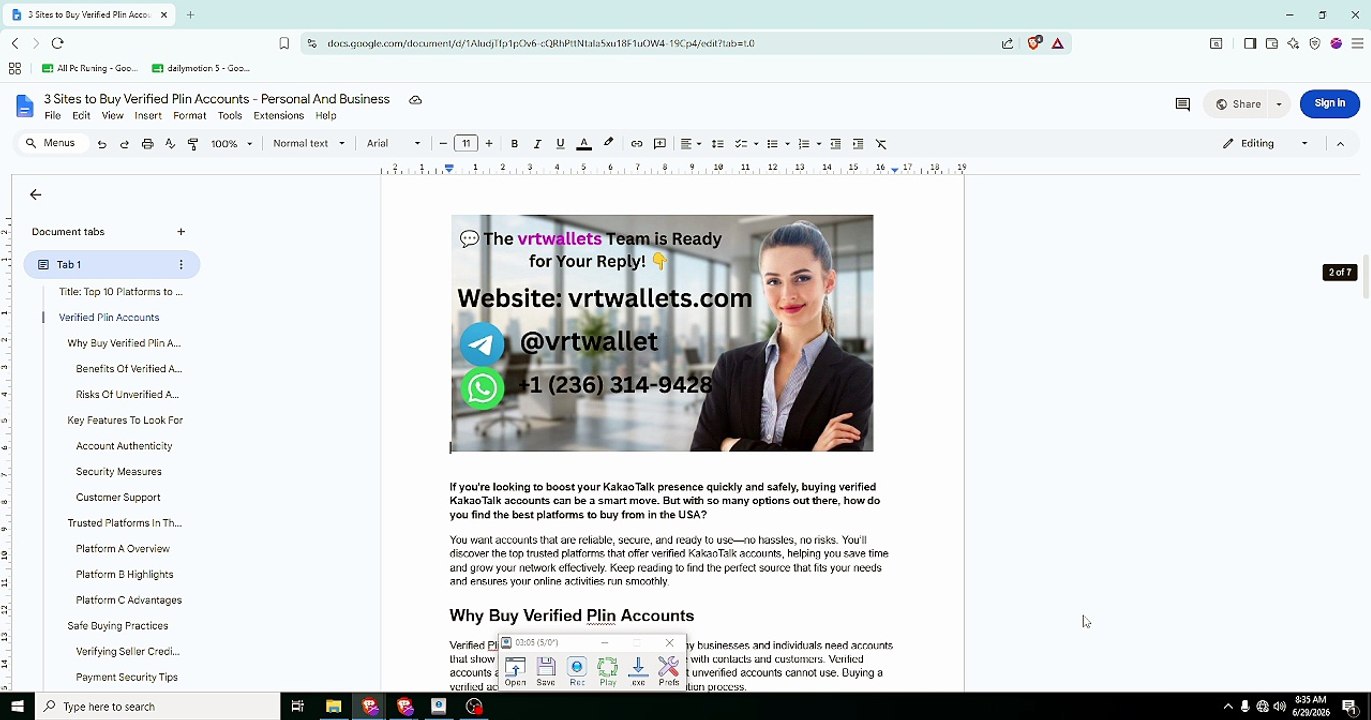Image resolution: width=1371 pixels, height=720 pixels.
Task: Bookmark this page in address bar
Action: point(284,43)
